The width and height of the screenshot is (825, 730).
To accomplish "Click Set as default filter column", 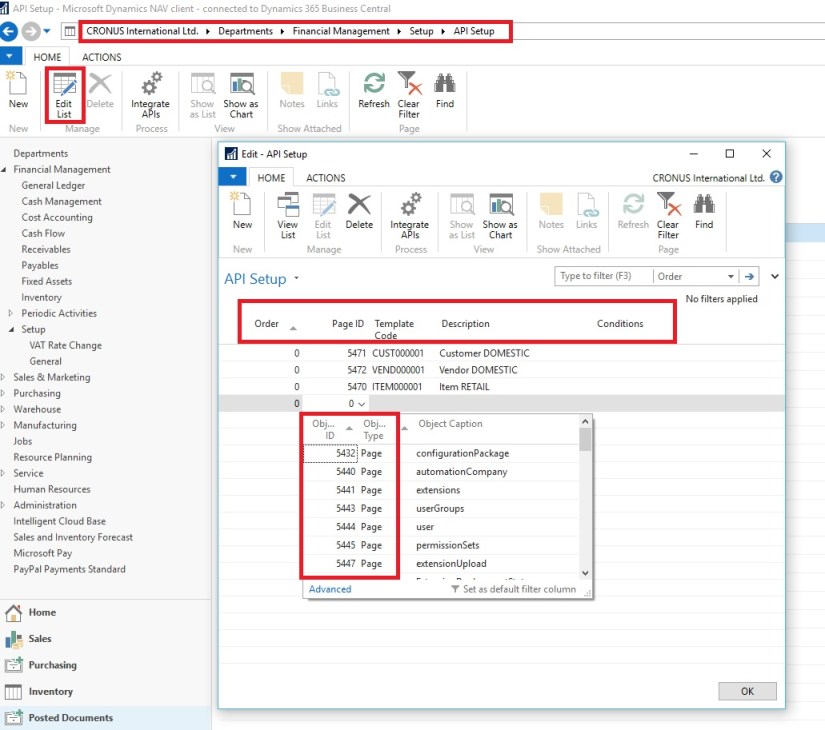I will (x=514, y=589).
